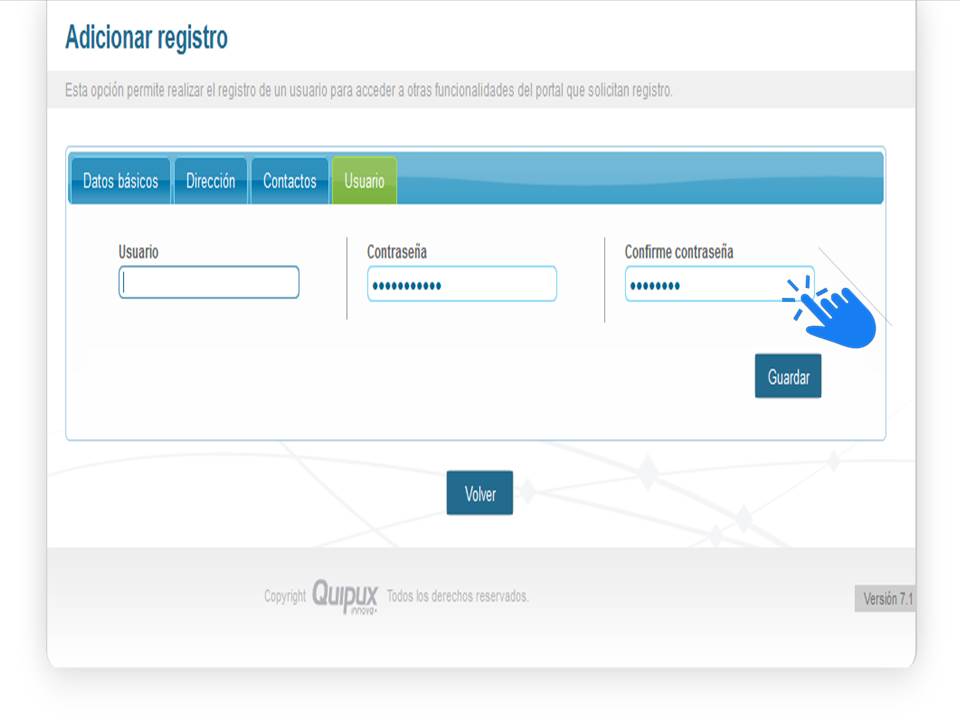Click the Confirme contraseña label text
The image size is (960, 720).
[x=678, y=252]
